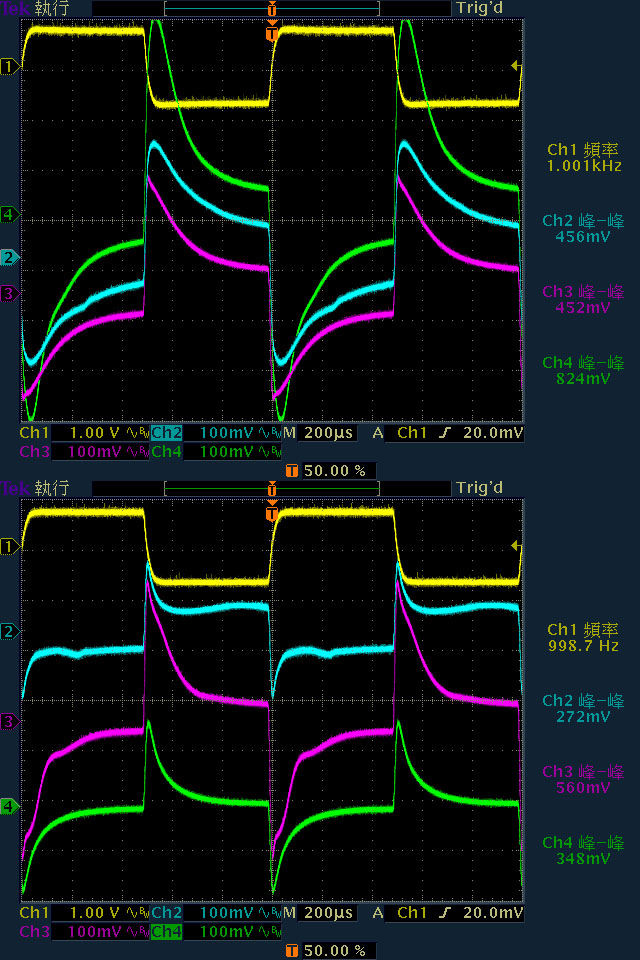Click the cyan channel 2 ground marker in lower capture
This screenshot has height=960, width=640.
pos(9,631)
